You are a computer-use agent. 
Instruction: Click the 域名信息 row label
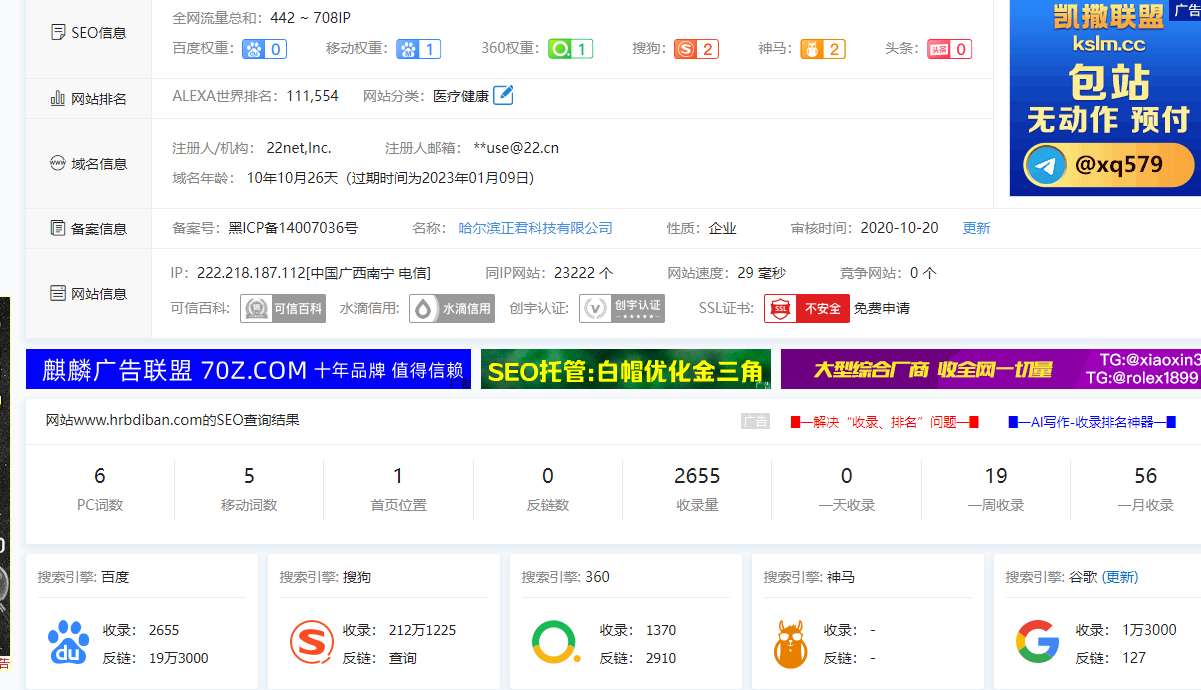click(x=99, y=164)
